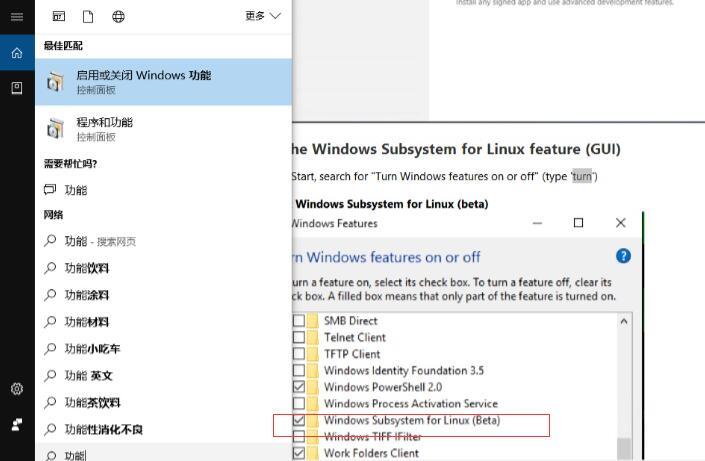This screenshot has height=461, width=705.
Task: Select the Home icon in sidebar
Action: click(x=17, y=53)
